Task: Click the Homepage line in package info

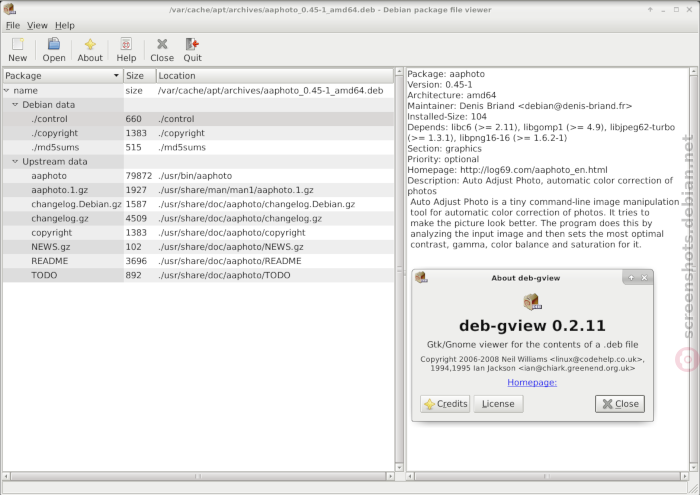Action: (x=507, y=170)
